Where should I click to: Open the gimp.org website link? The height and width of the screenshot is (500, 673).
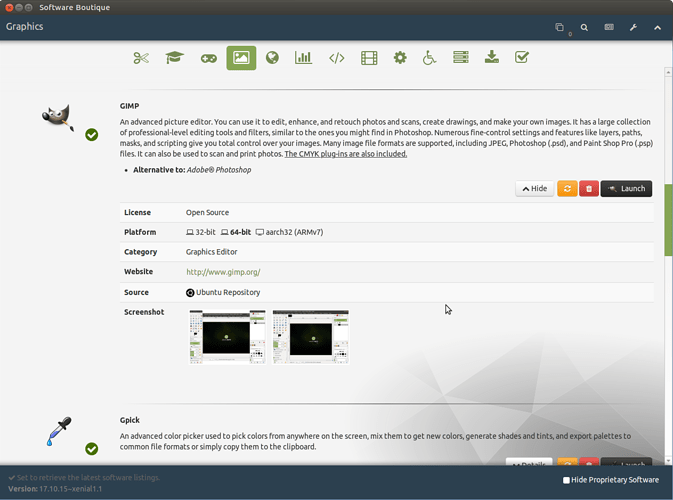(223, 272)
